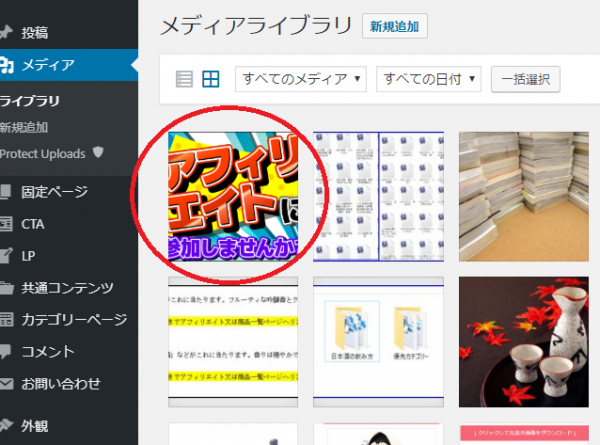The height and width of the screenshot is (445, 600).
Task: Switch to grid view icon
Action: (x=210, y=79)
